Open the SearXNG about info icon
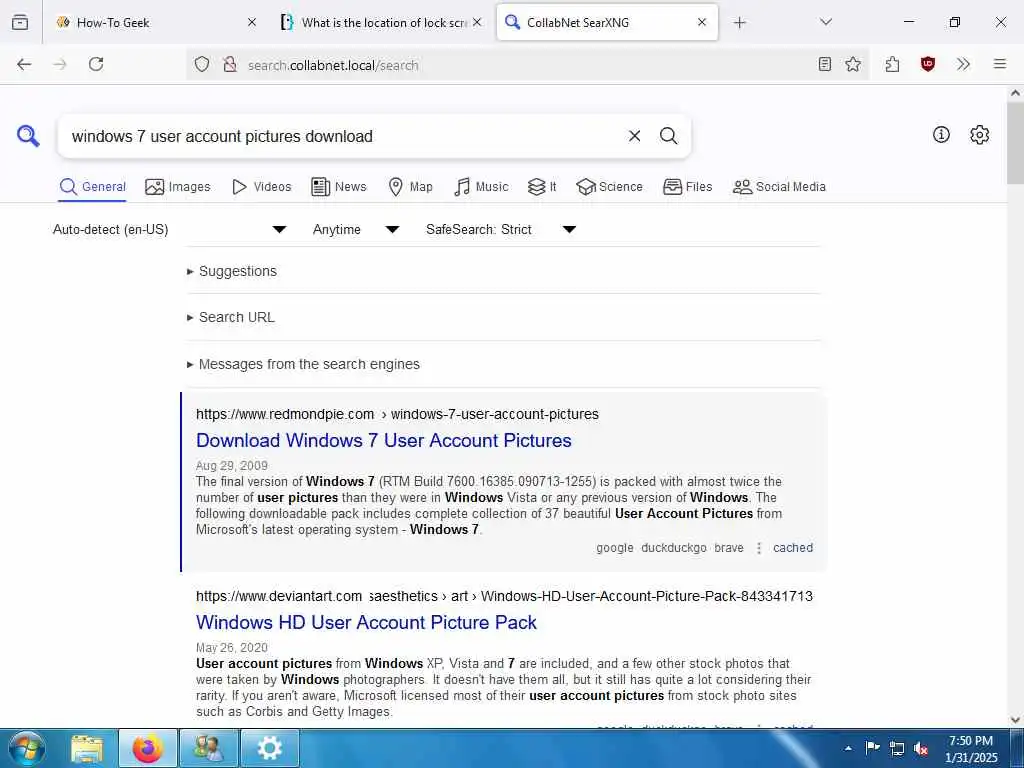1024x768 pixels. pos(941,135)
